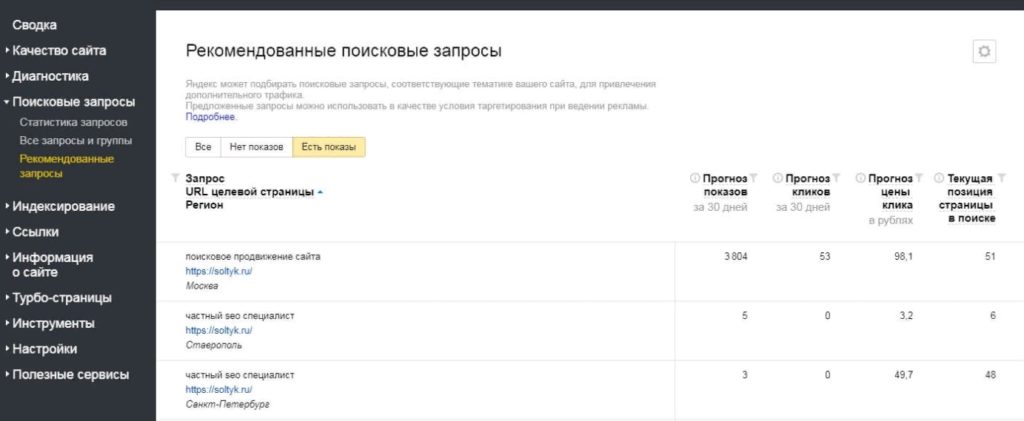Viewport: 1024px width, 421px height.
Task: Click filter icon next to Прогноз кликов
Action: pyautogui.click(x=837, y=178)
